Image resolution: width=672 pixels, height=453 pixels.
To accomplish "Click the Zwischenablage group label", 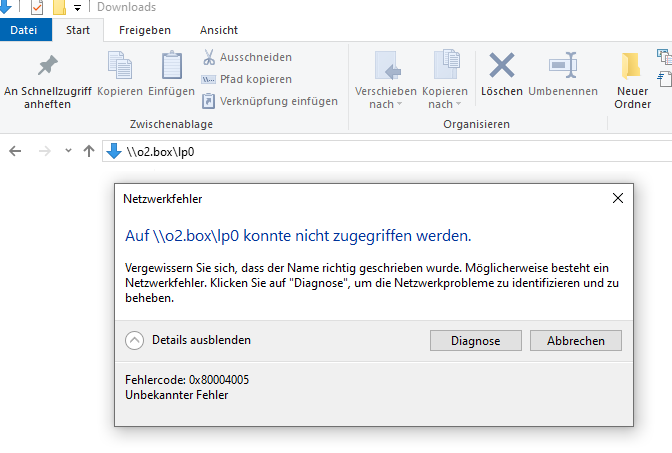I will coord(171,124).
